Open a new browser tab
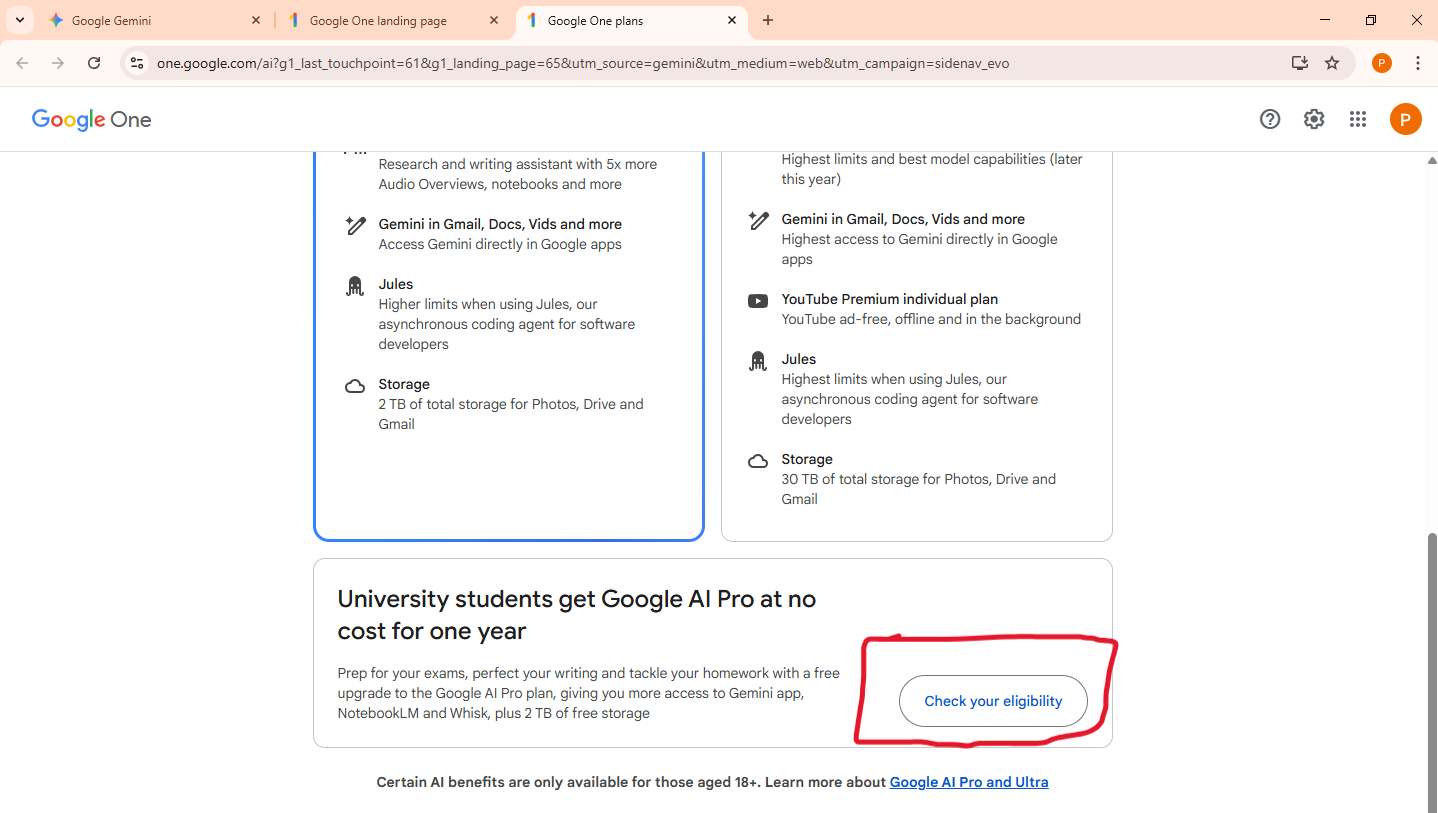This screenshot has height=813, width=1438. (768, 20)
